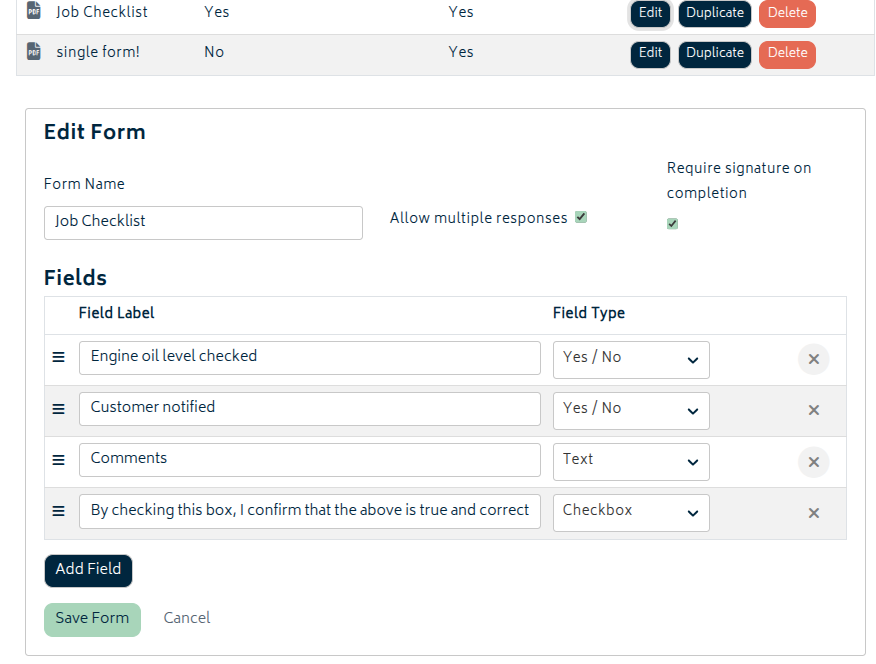The height and width of the screenshot is (664, 876).
Task: Remove the confirmation Checkbox field row
Action: [x=813, y=513]
